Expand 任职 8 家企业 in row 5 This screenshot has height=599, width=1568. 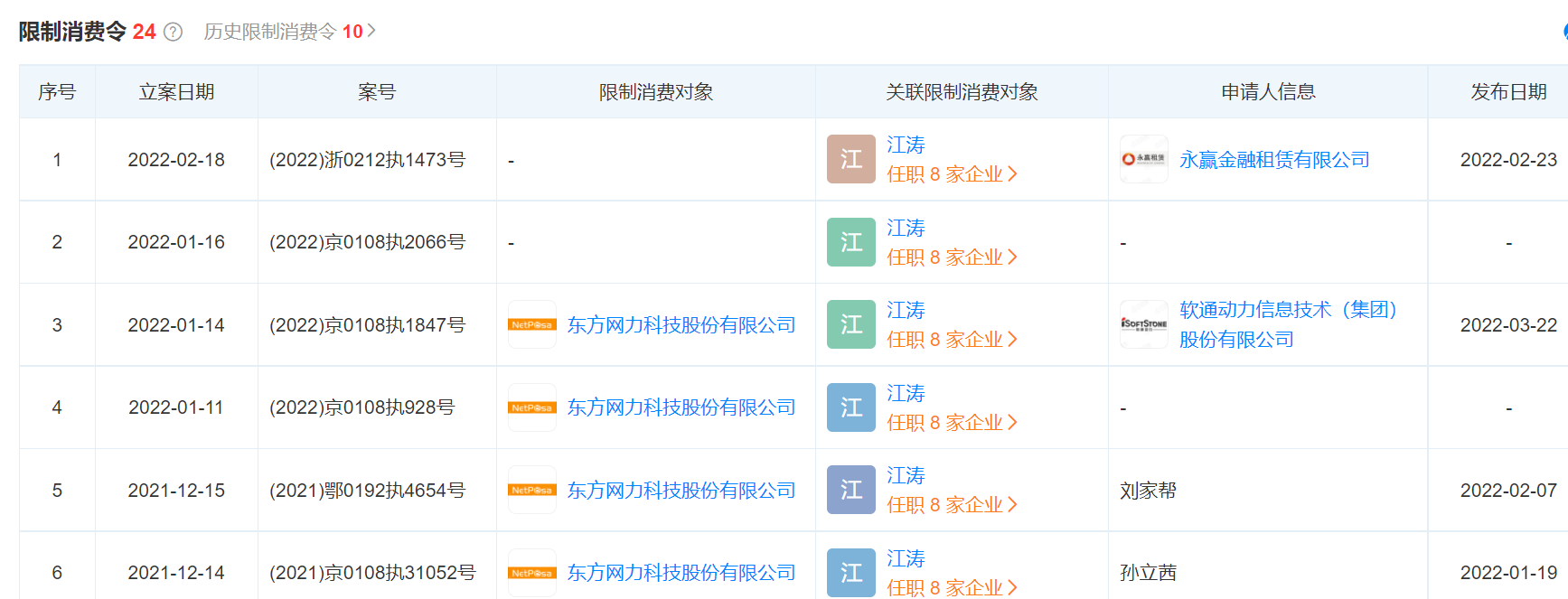[x=952, y=505]
